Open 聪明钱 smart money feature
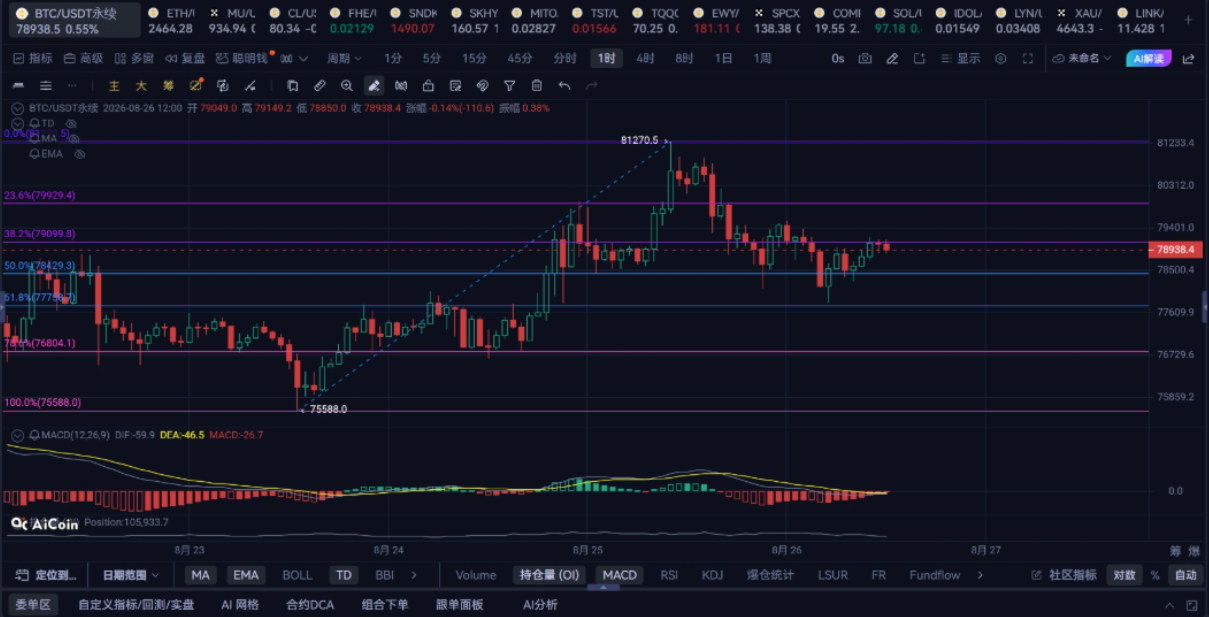The image size is (1209, 617). click(x=243, y=59)
